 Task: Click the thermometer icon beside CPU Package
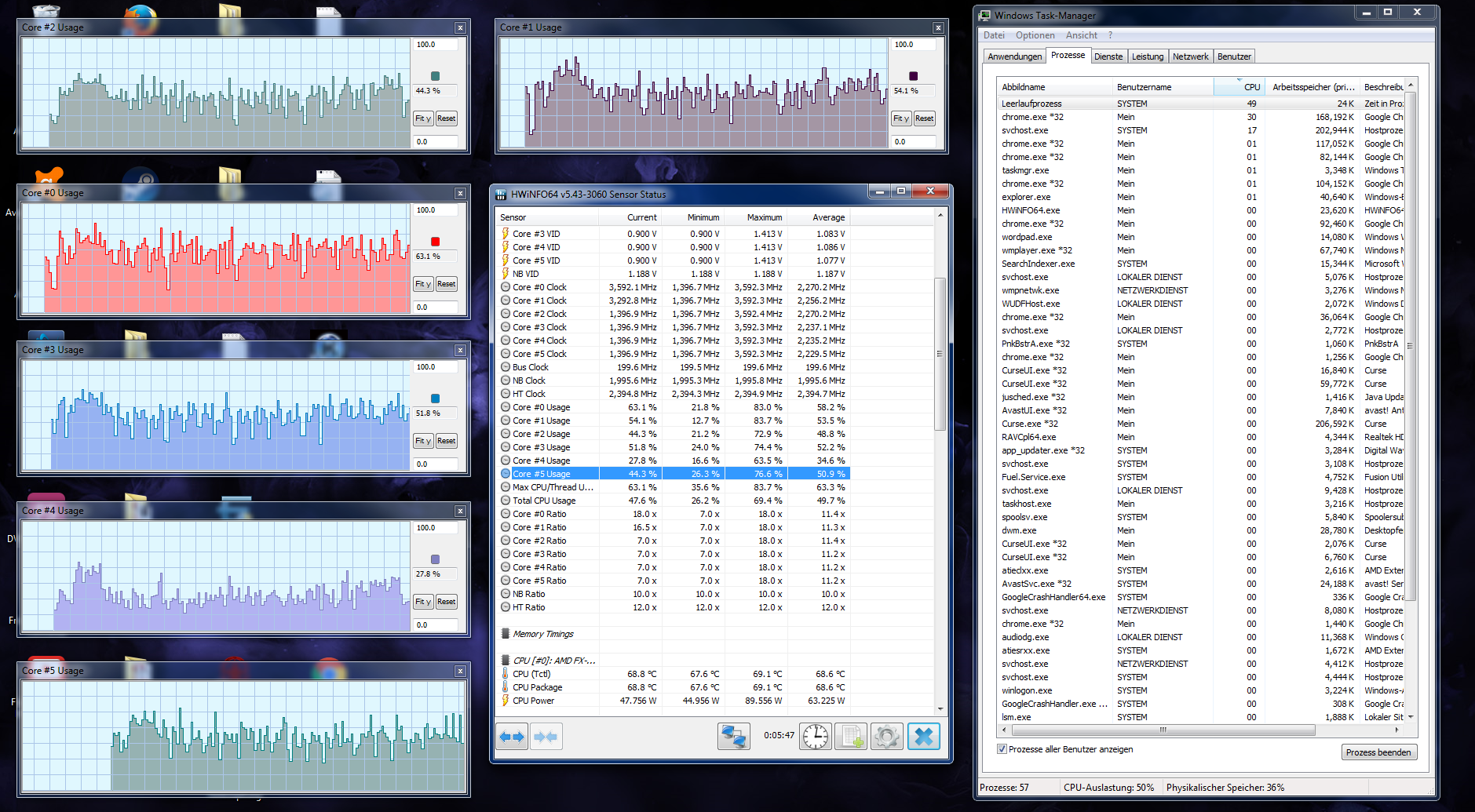pyautogui.click(x=506, y=687)
